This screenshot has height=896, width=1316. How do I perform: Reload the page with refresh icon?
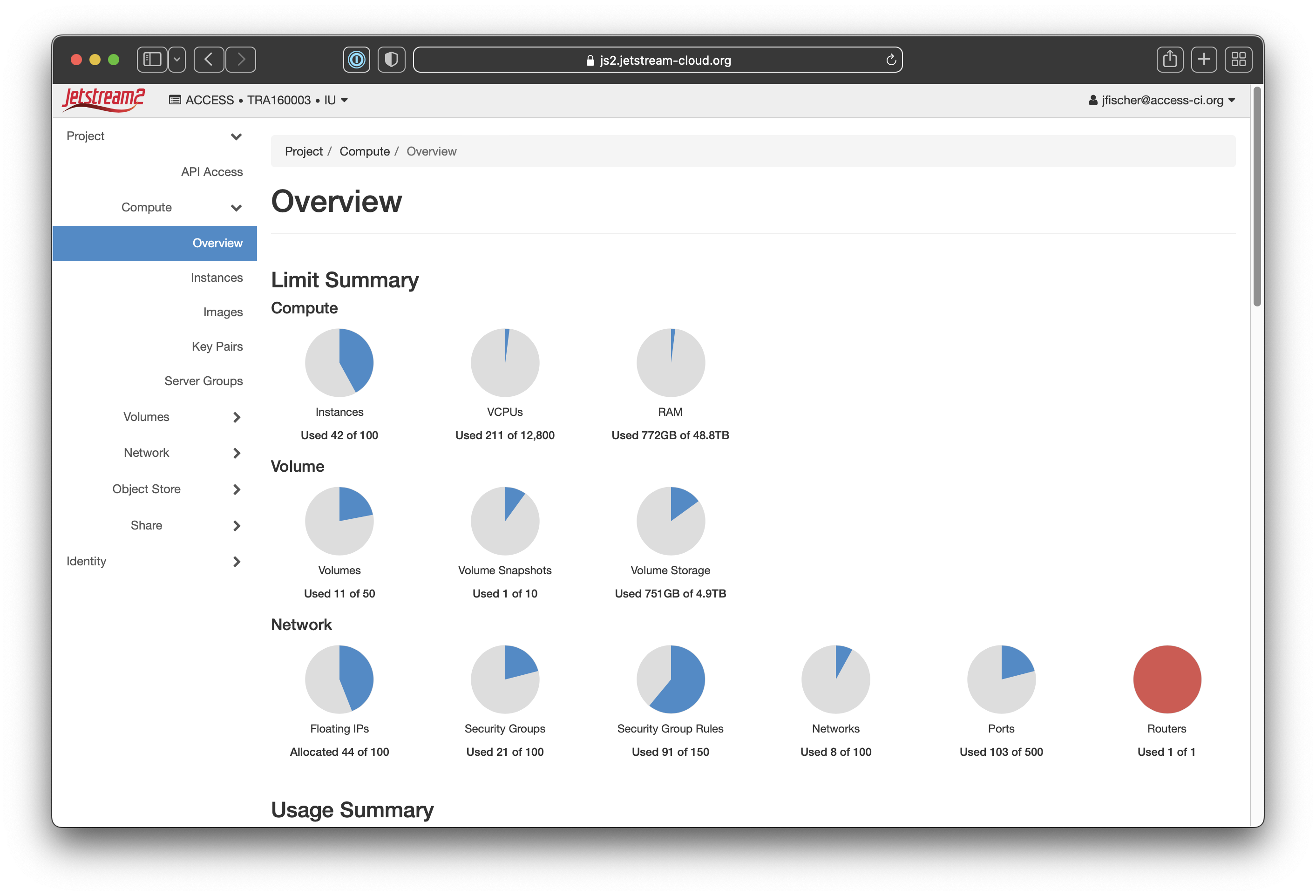891,60
